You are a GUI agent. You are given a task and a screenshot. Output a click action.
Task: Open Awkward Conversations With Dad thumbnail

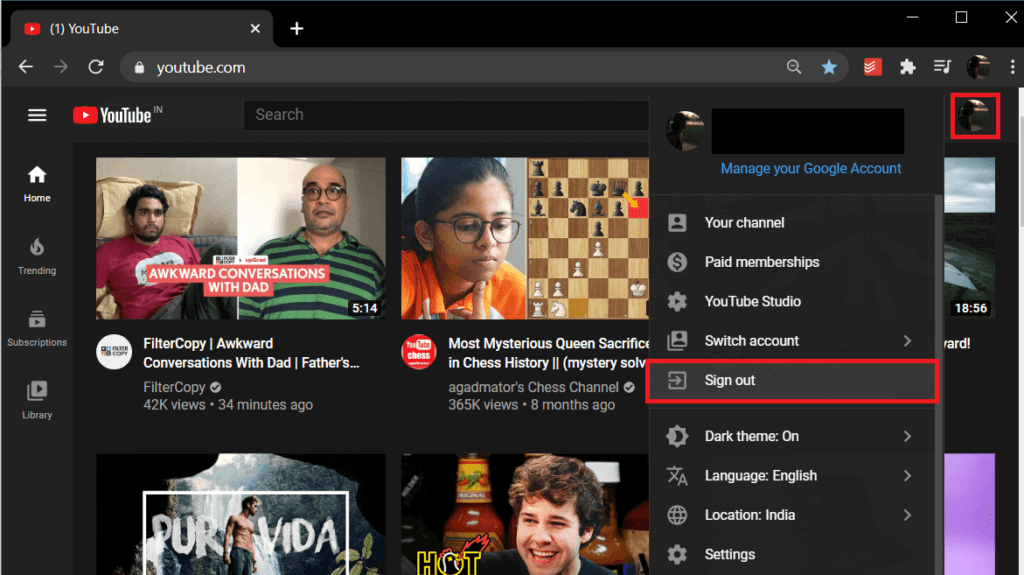pos(240,238)
